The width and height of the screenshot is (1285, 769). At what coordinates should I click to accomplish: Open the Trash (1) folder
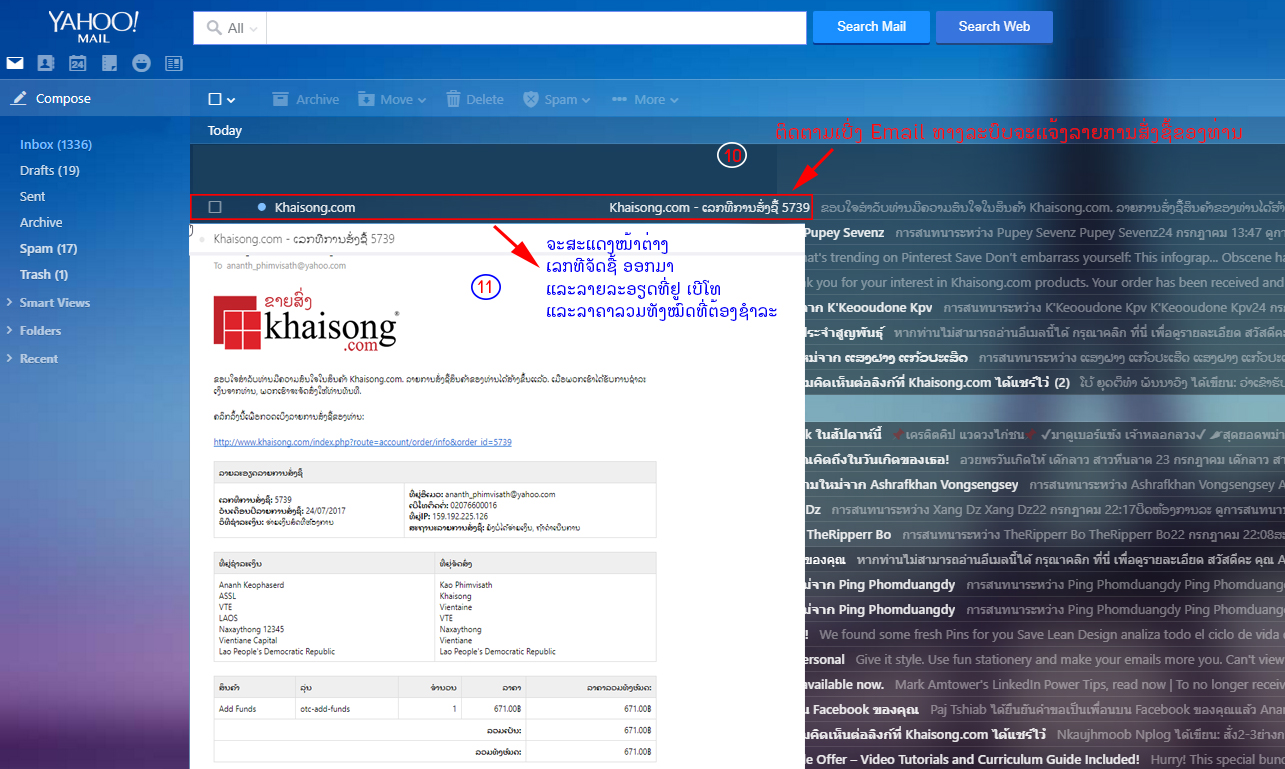click(44, 274)
